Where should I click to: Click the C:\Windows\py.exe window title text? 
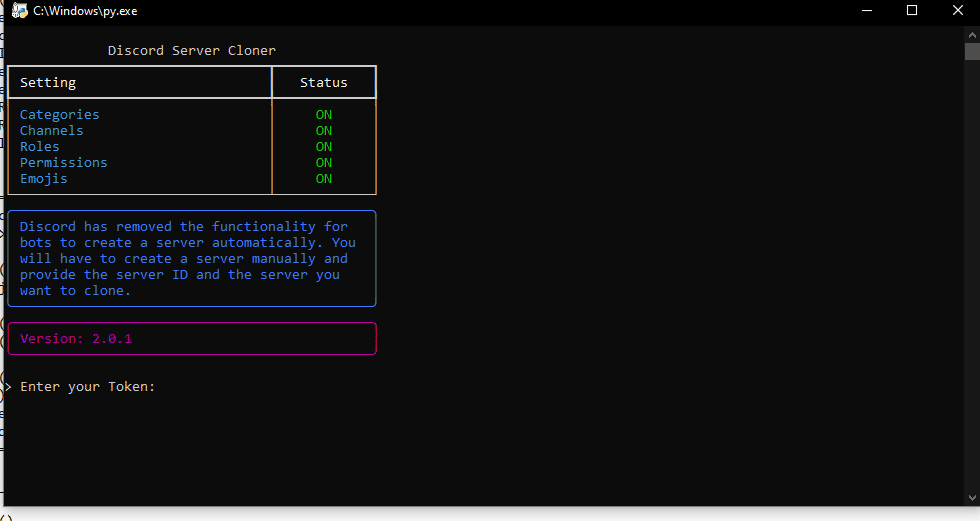[x=85, y=11]
